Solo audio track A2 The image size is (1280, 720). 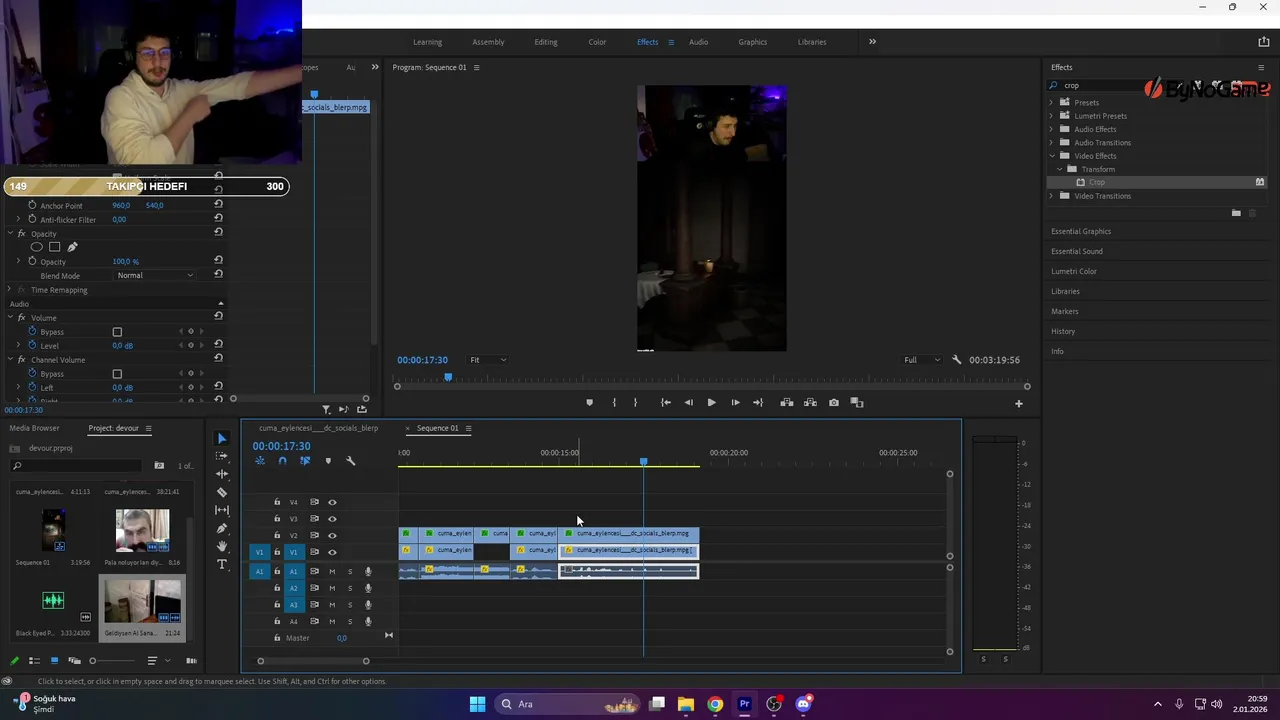[350, 588]
